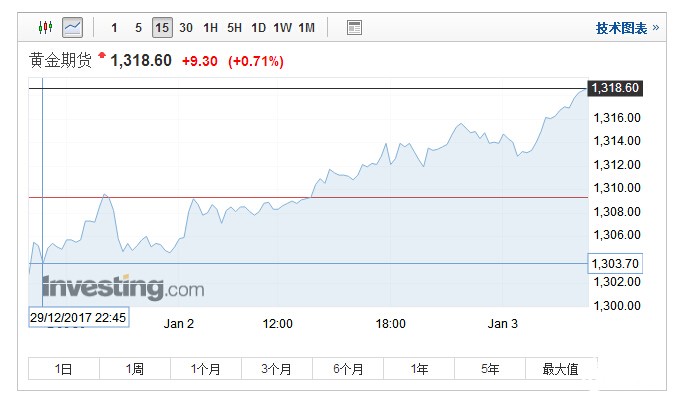Choose the 1H interval
674x403 pixels.
(210, 27)
